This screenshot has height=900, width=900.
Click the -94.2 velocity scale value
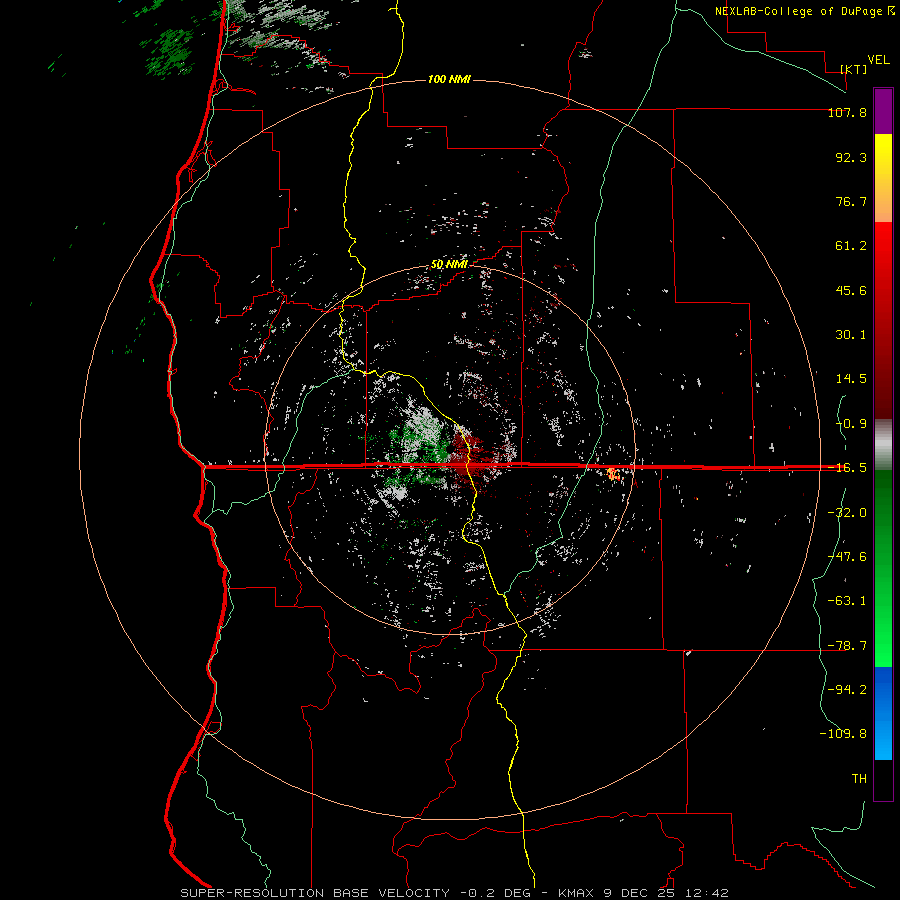pyautogui.click(x=847, y=689)
